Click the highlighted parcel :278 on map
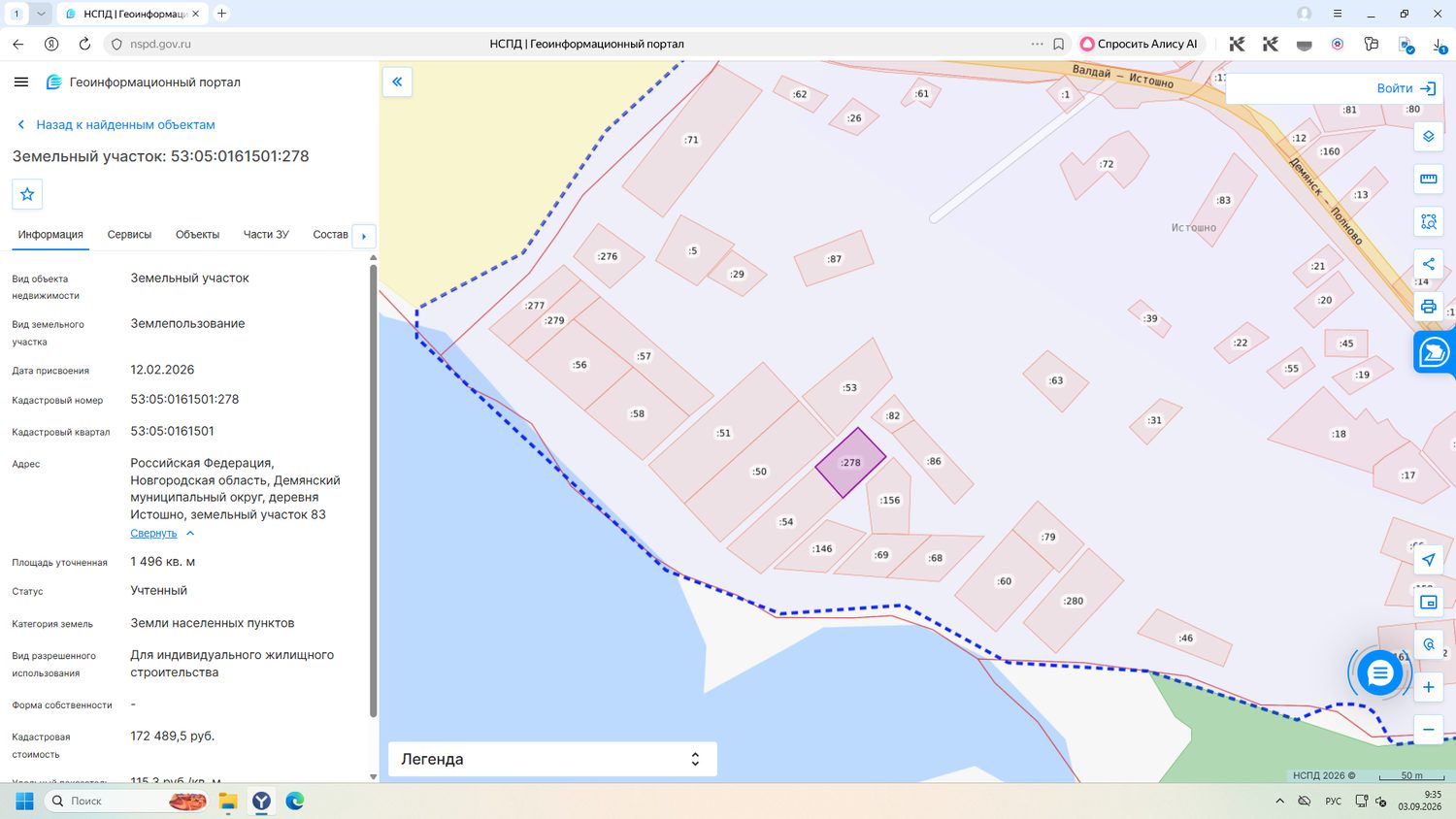The height and width of the screenshot is (819, 1456). coord(850,463)
